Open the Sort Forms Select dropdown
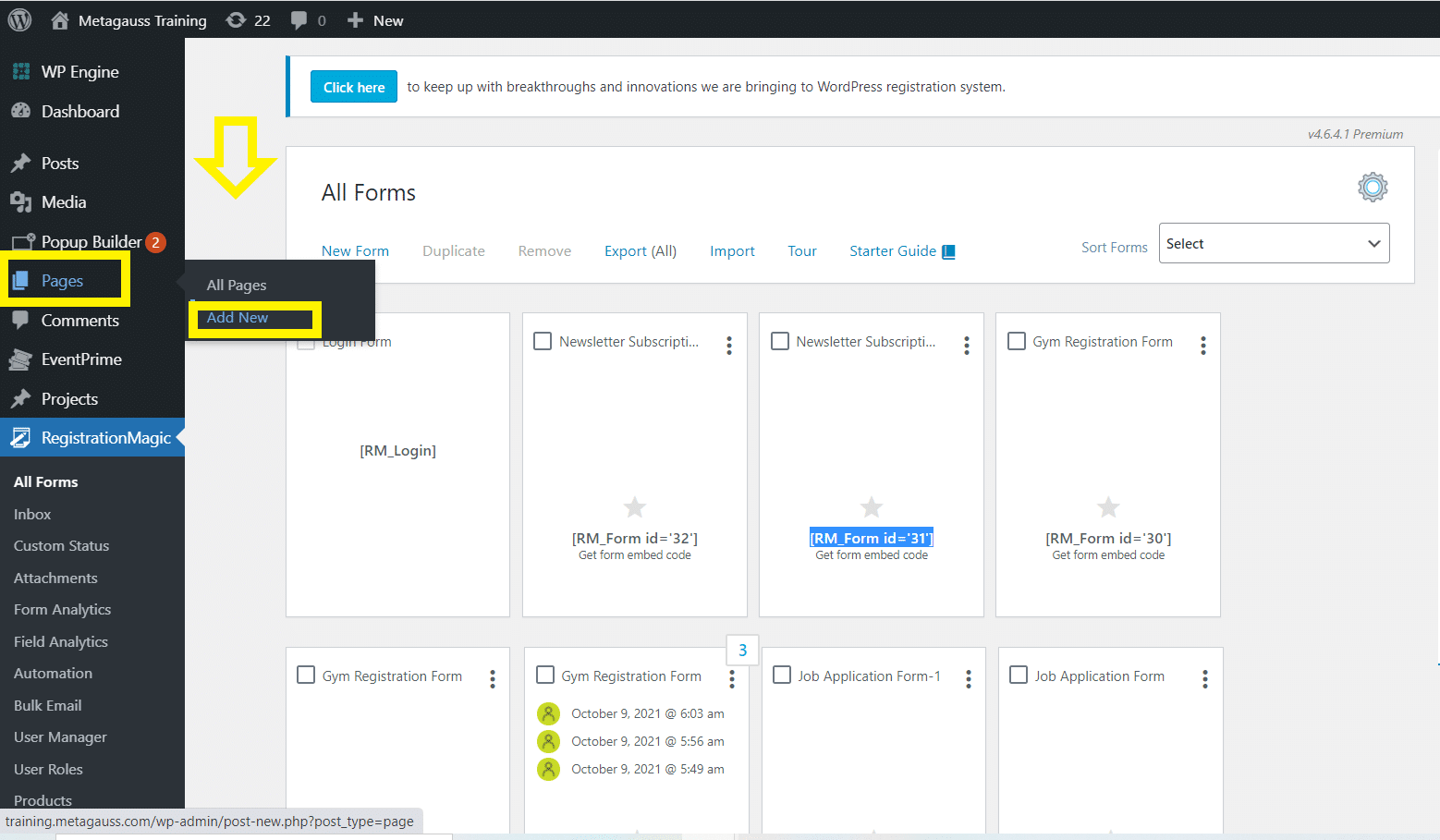 [x=1274, y=244]
